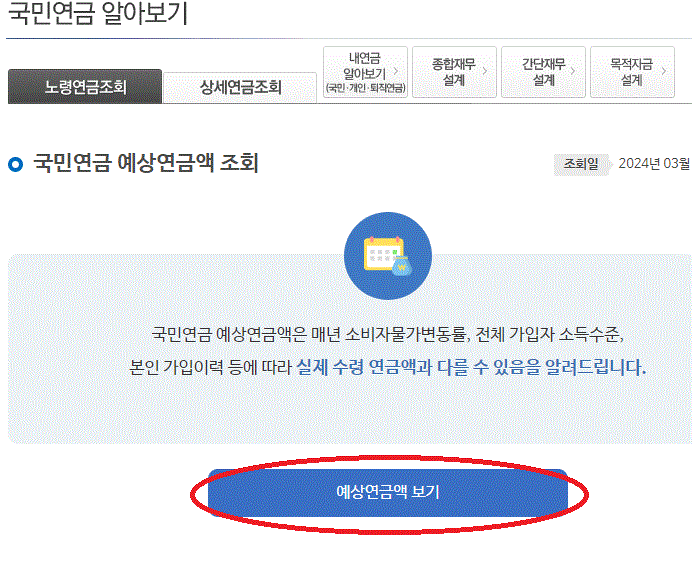
Task: Click the 예상연금액 보기 button
Action: coord(387,493)
